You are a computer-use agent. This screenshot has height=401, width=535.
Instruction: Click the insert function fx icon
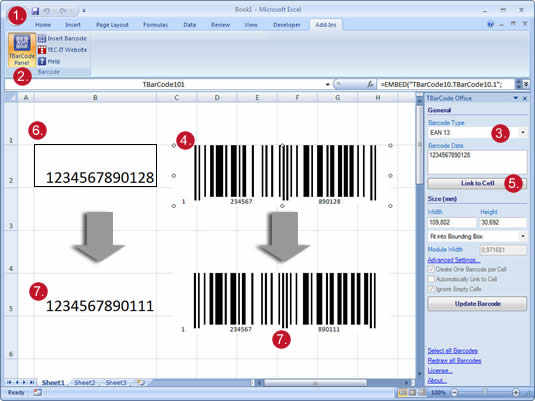coord(370,84)
